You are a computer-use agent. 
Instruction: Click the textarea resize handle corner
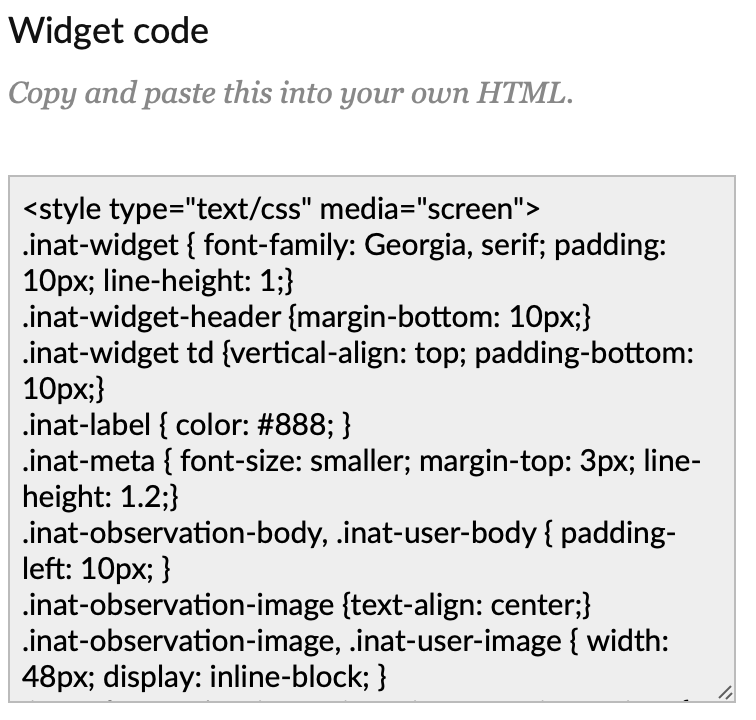(724, 692)
